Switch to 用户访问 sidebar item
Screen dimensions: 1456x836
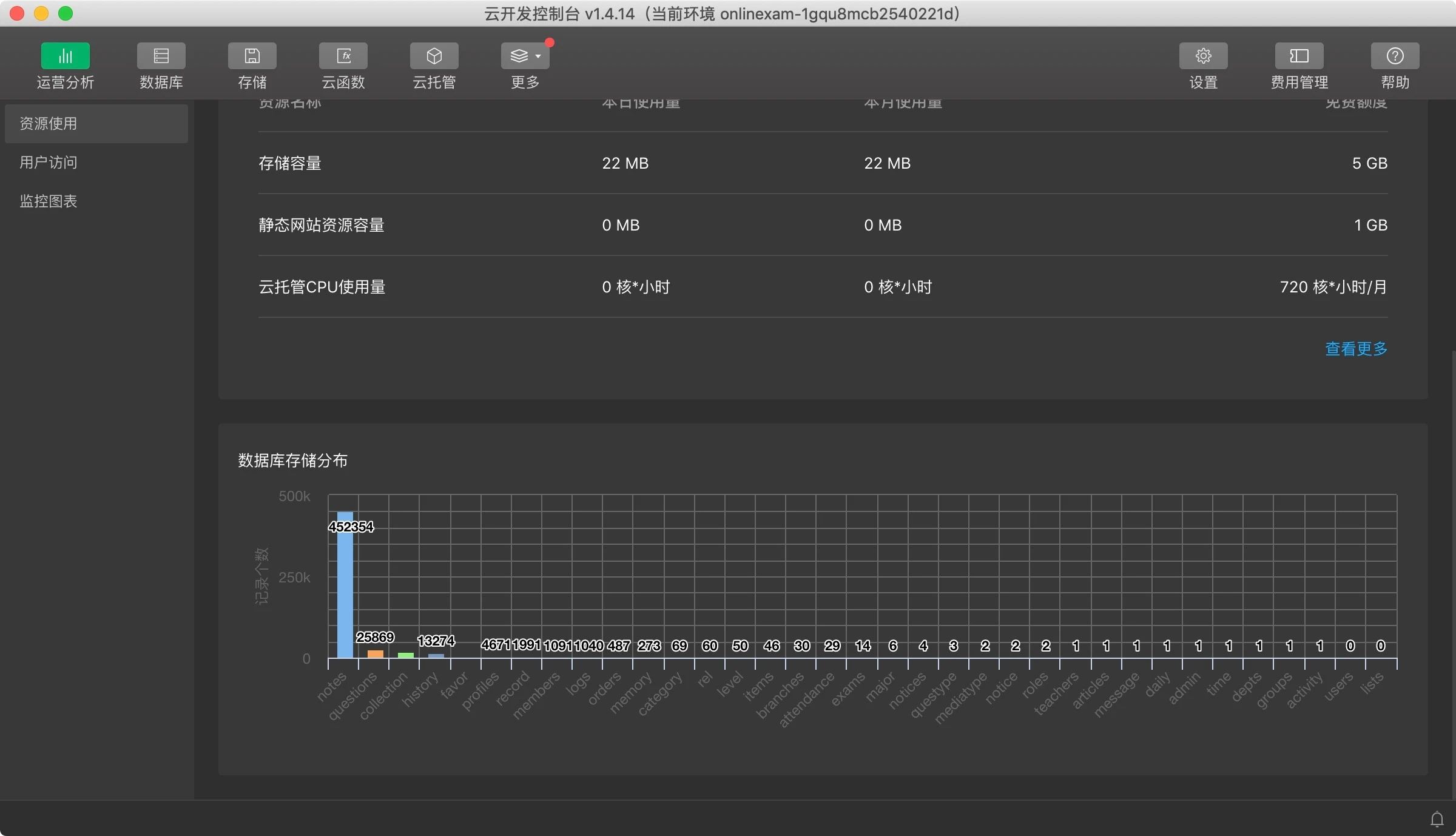point(49,163)
